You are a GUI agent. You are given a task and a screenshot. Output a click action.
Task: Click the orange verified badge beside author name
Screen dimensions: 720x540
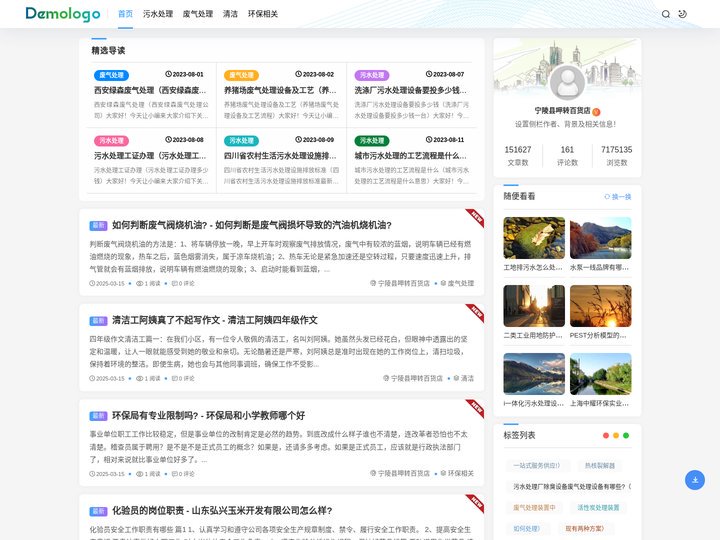596,112
